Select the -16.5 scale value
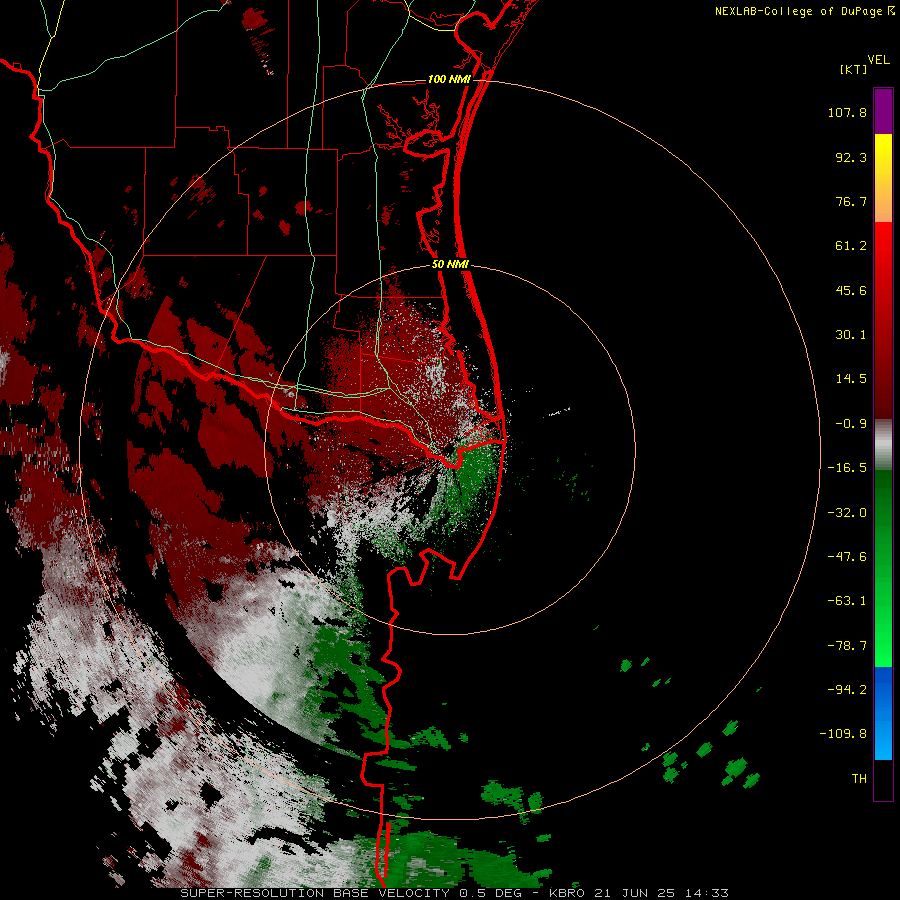The width and height of the screenshot is (900, 900). [x=847, y=468]
